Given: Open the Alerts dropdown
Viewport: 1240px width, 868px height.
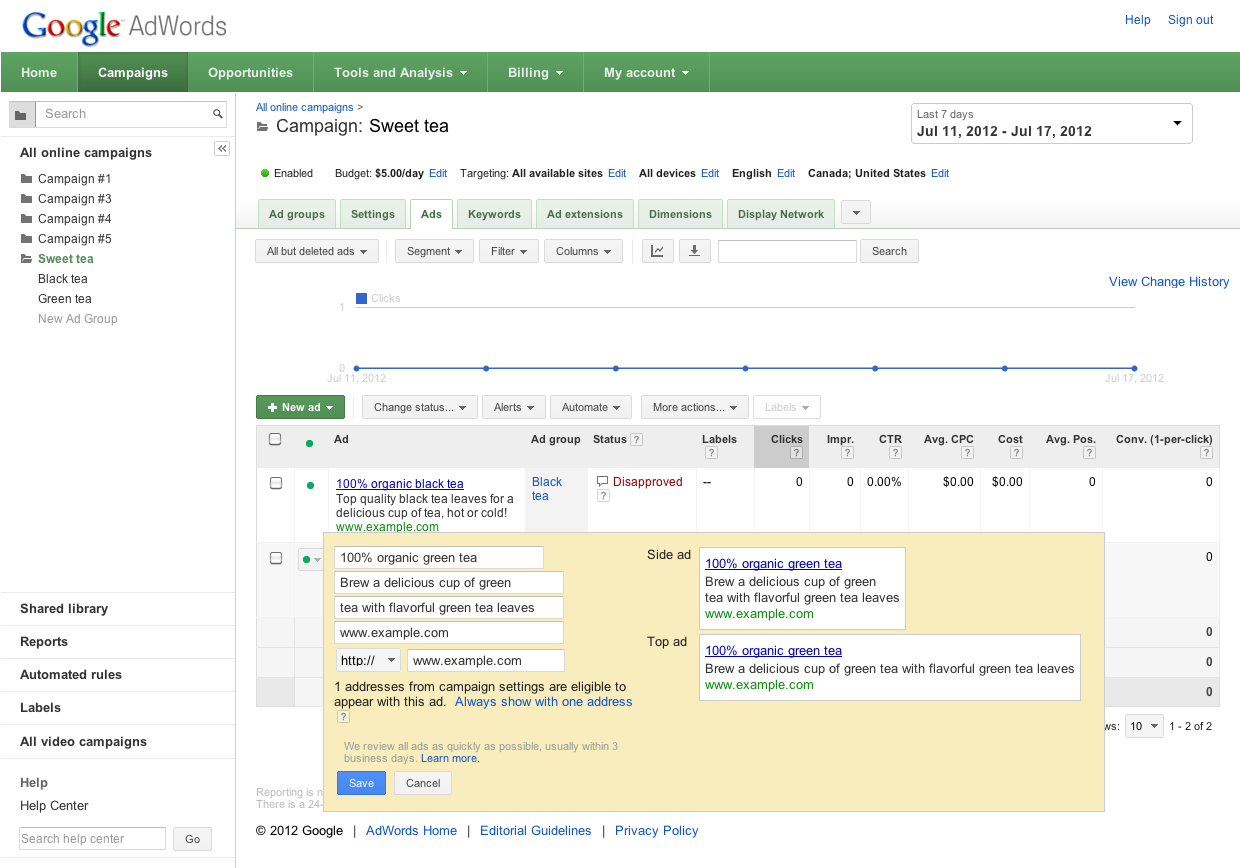Looking at the screenshot, I should coord(514,407).
